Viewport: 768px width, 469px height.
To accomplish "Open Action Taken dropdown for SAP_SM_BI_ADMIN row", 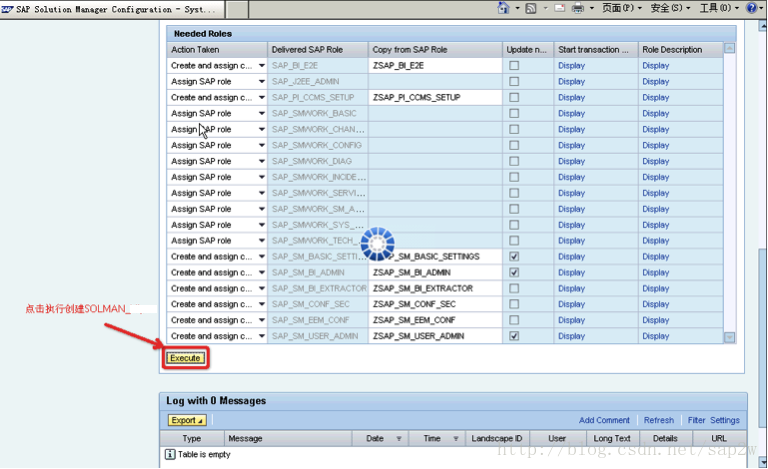I will (262, 272).
